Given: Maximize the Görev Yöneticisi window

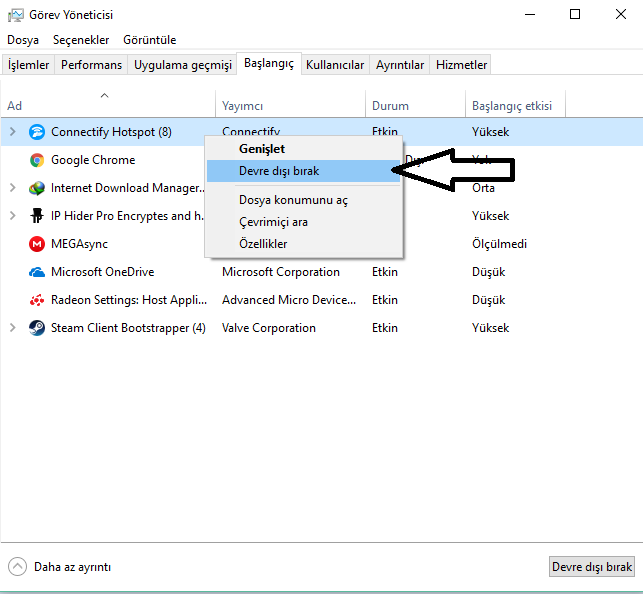Looking at the screenshot, I should [x=575, y=14].
